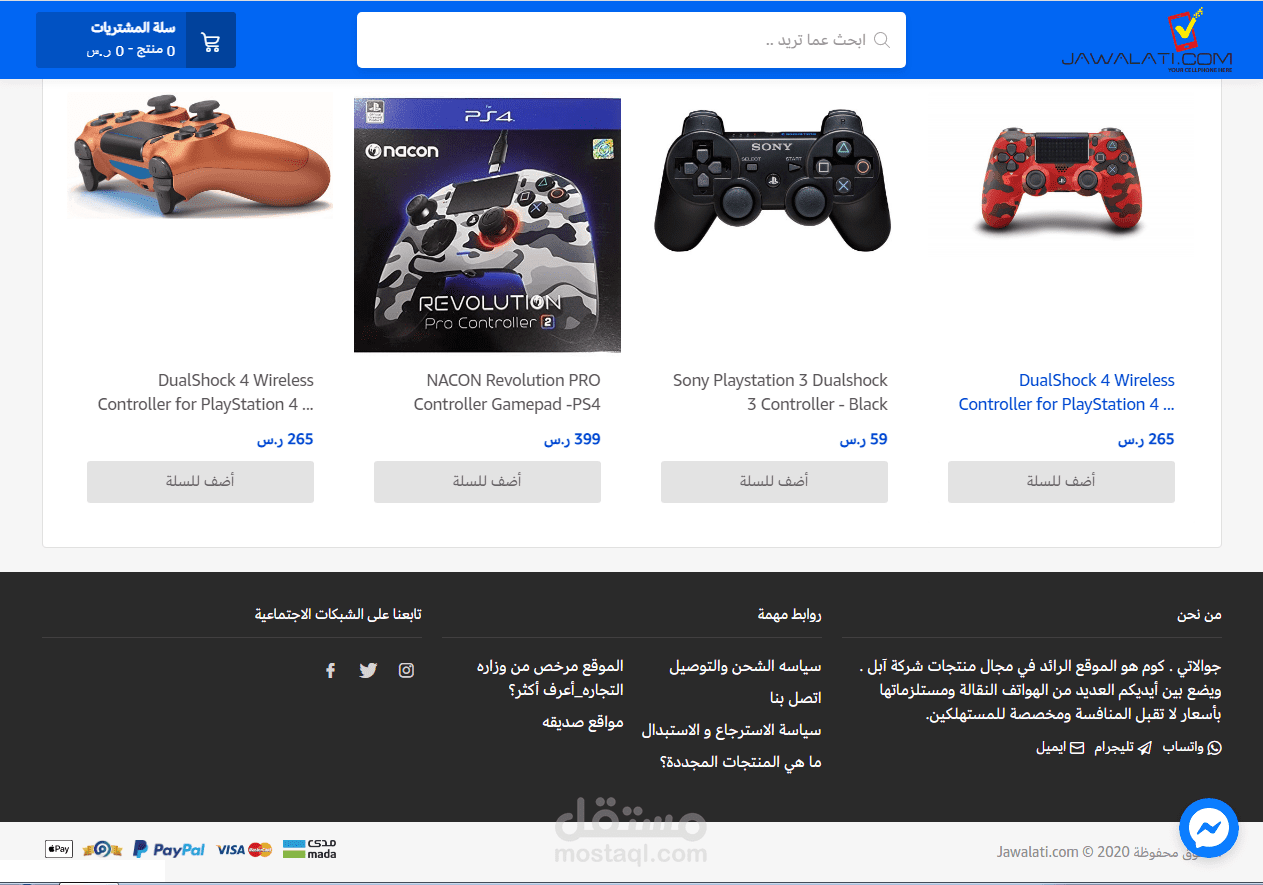Image resolution: width=1263 pixels, height=885 pixels.
Task: Open the shopping cart icon
Action: [x=211, y=41]
